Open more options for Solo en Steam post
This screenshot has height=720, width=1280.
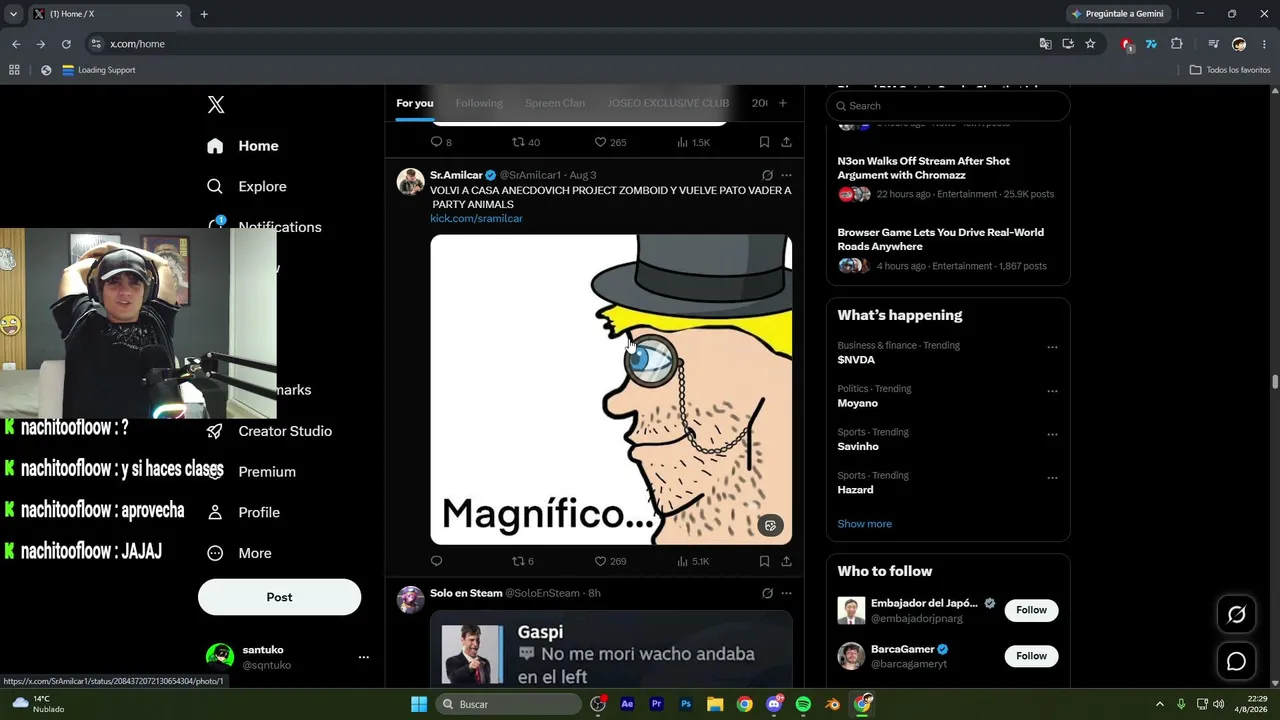[x=786, y=593]
